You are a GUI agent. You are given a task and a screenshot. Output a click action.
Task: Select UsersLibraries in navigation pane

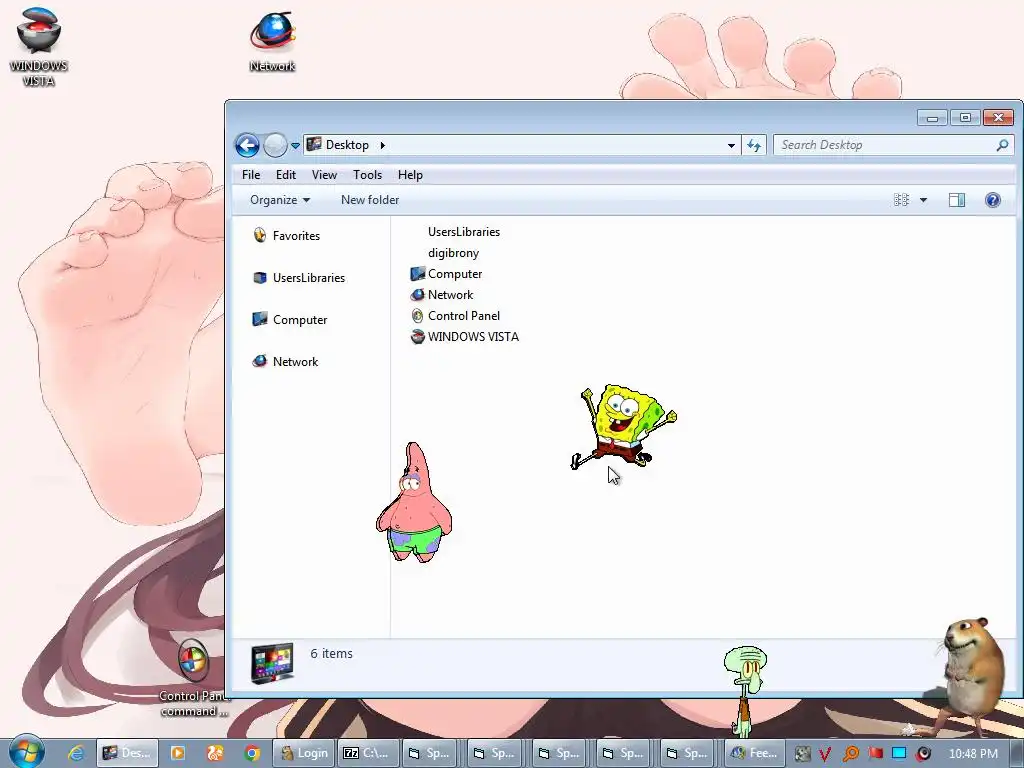[308, 278]
